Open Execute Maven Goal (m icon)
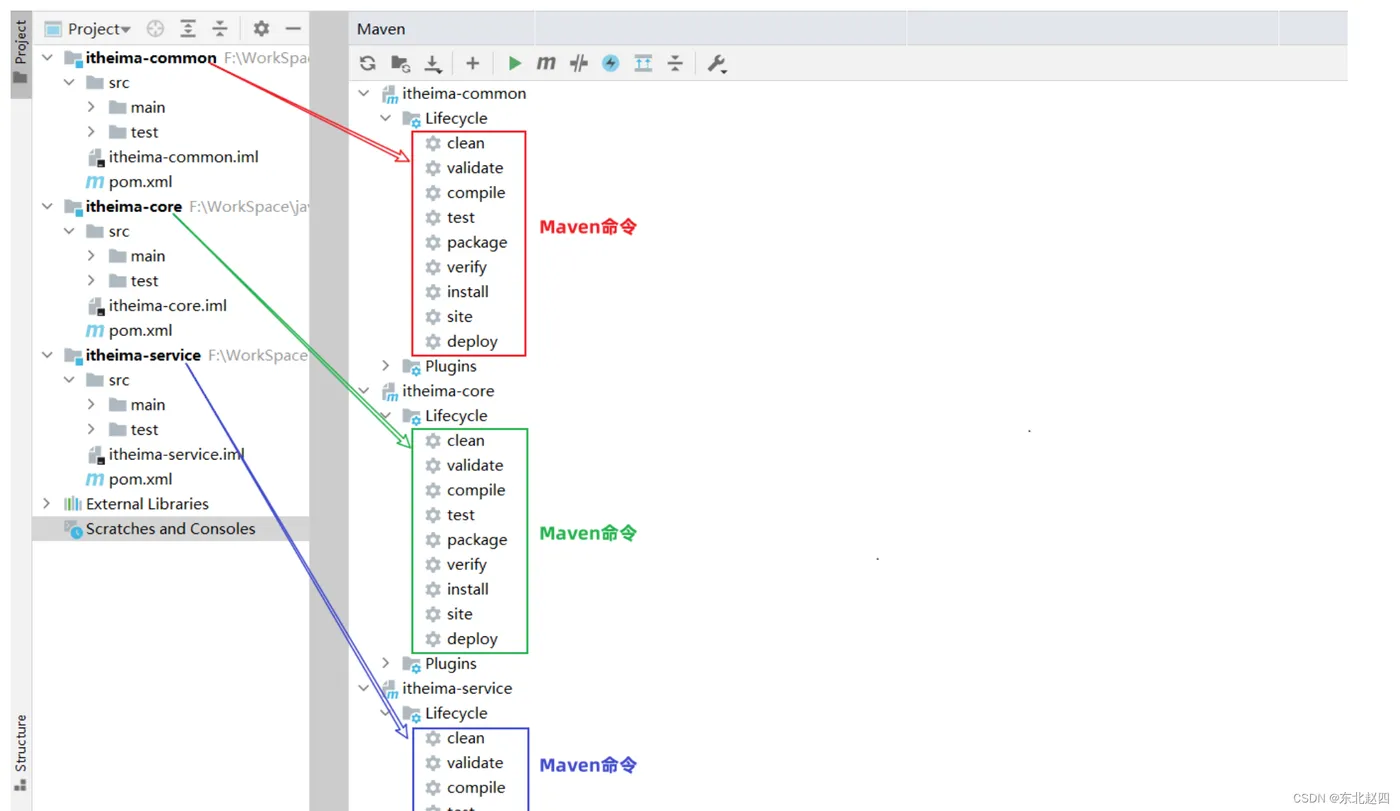 [546, 63]
